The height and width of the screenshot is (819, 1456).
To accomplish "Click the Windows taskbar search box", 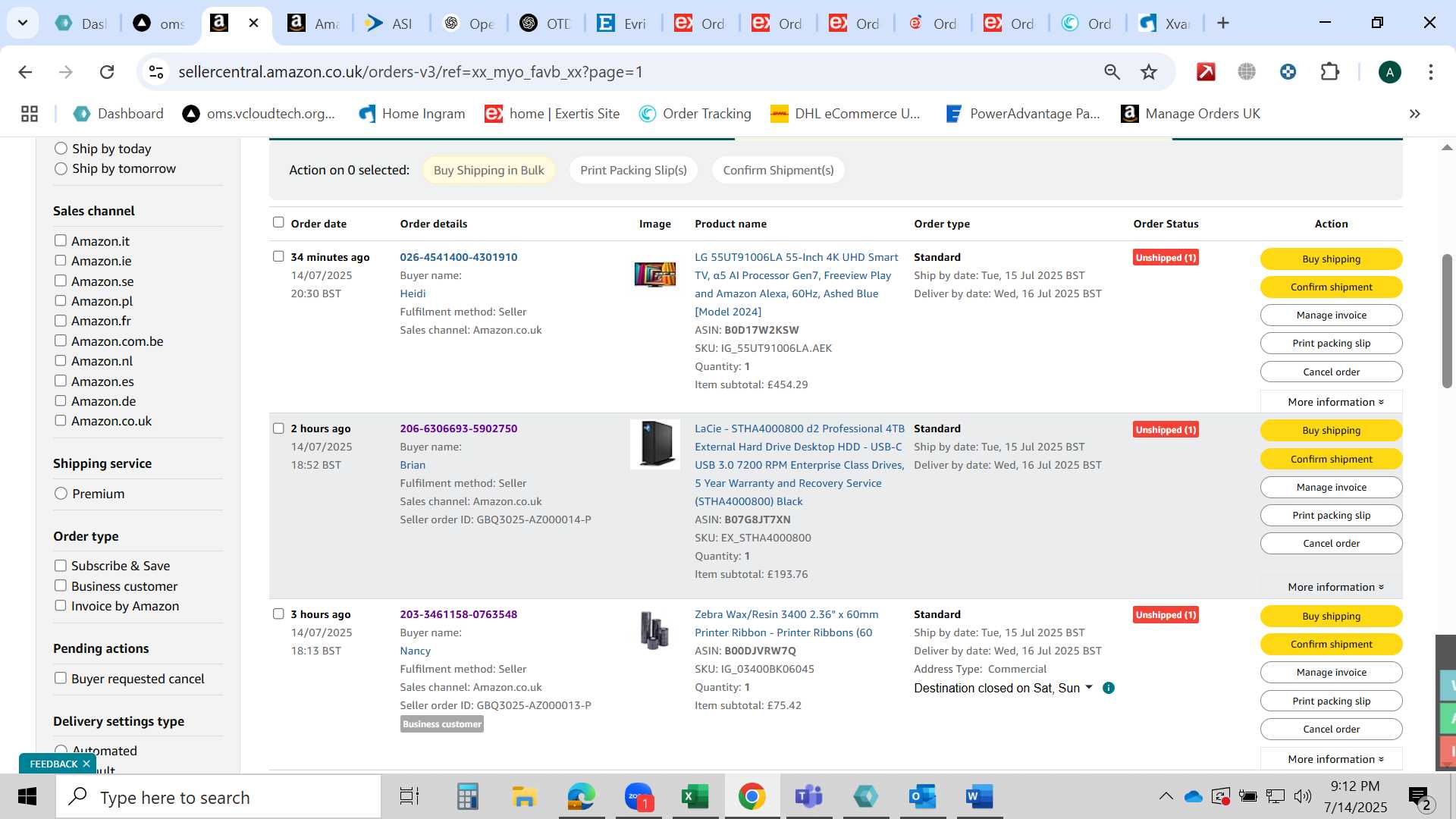I will coord(218,797).
